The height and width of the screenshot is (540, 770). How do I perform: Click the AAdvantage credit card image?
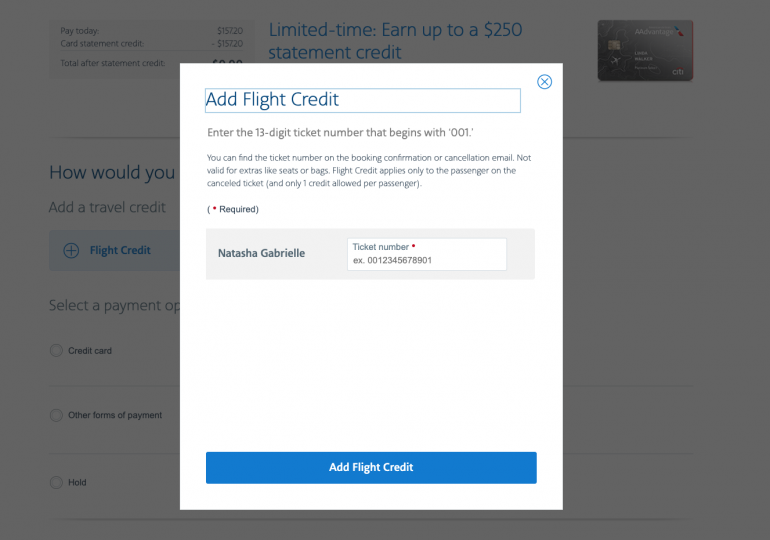point(644,50)
